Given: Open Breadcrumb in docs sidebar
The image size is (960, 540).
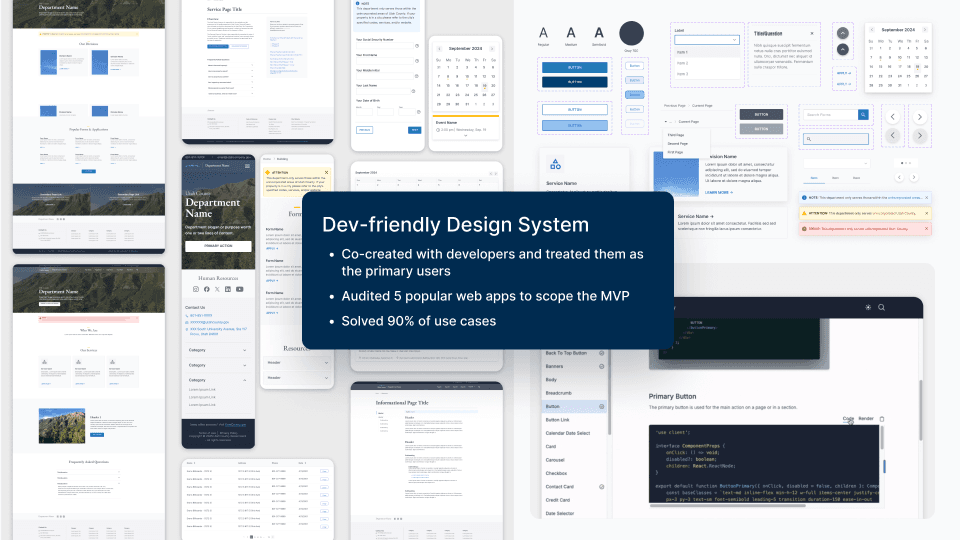Looking at the screenshot, I should pyautogui.click(x=558, y=393).
